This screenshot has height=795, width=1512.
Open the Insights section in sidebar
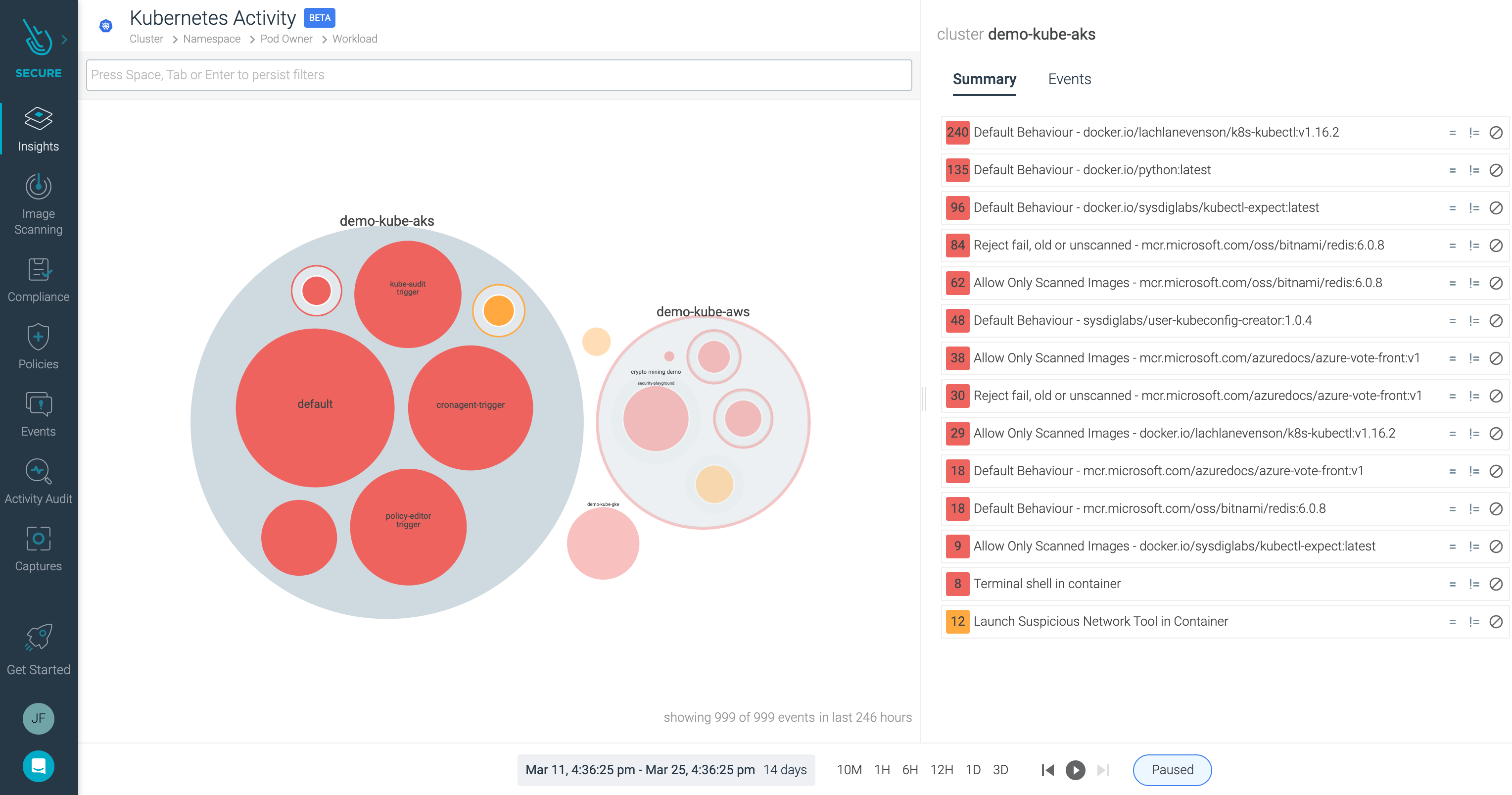point(39,129)
